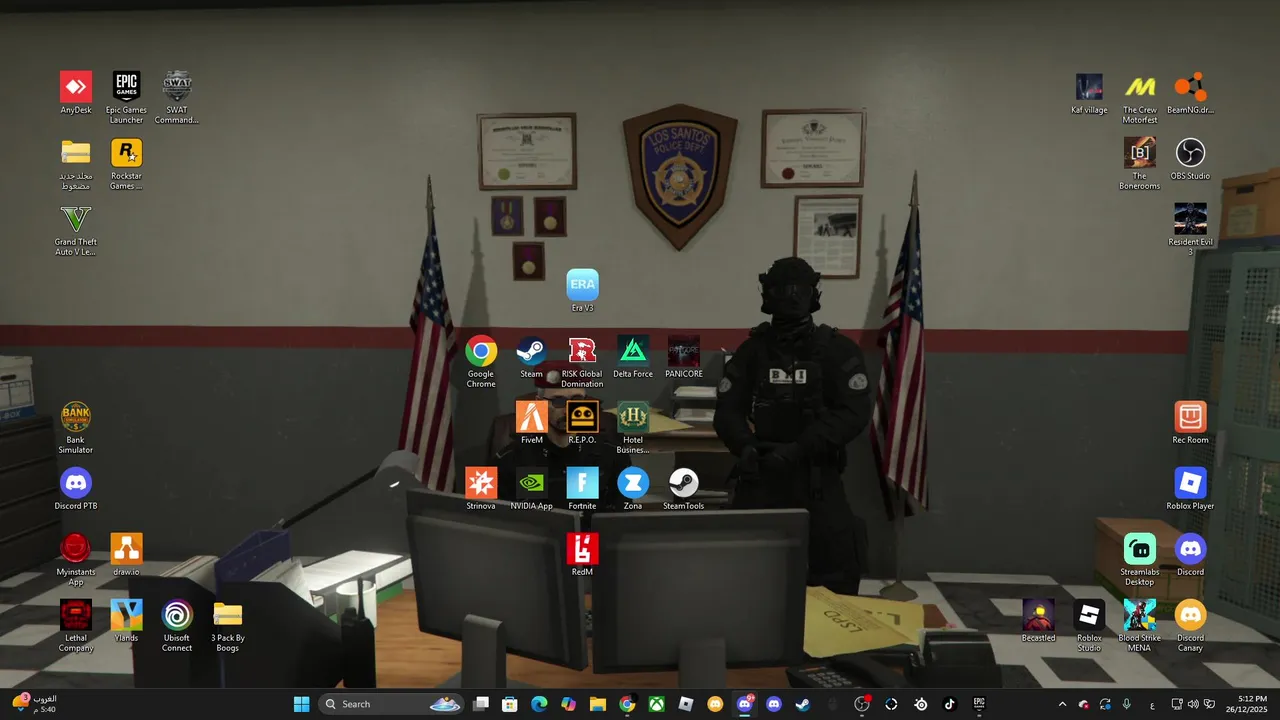Open Becastled desktop shortcut
Image resolution: width=1280 pixels, height=720 pixels.
point(1039,621)
